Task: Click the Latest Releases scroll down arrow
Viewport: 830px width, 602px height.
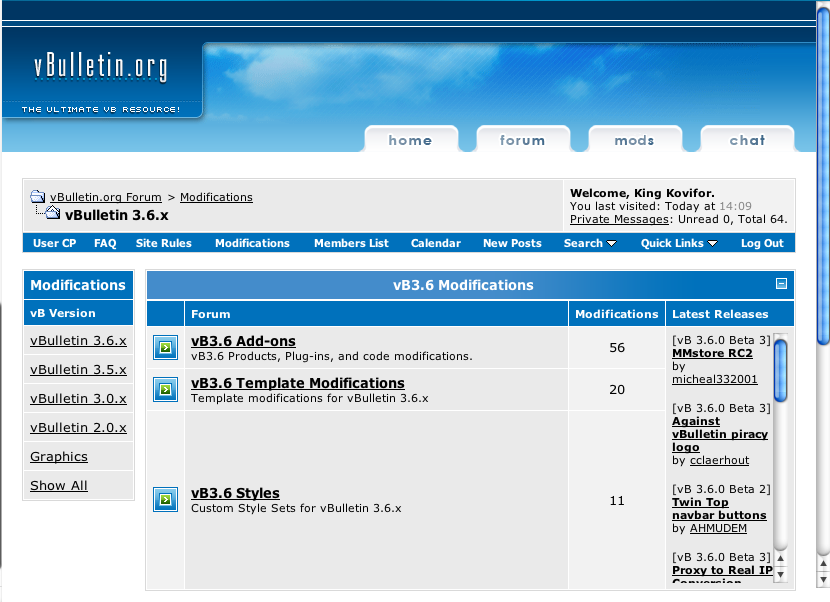Action: (781, 575)
